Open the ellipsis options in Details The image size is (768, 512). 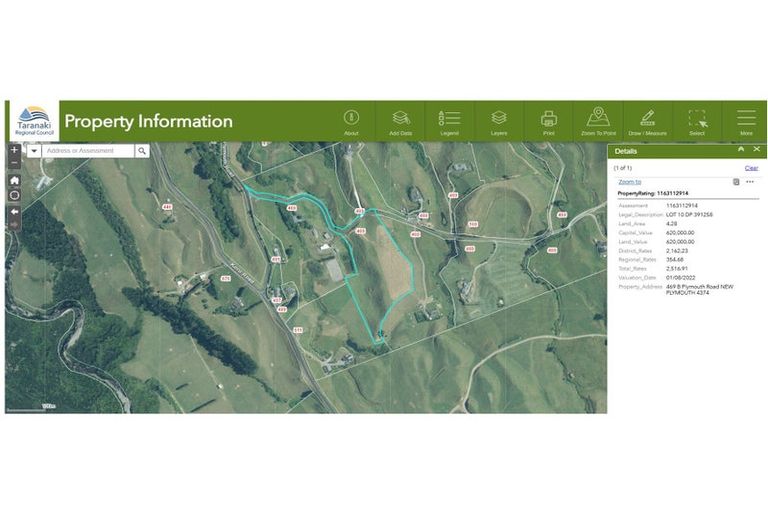(x=750, y=182)
